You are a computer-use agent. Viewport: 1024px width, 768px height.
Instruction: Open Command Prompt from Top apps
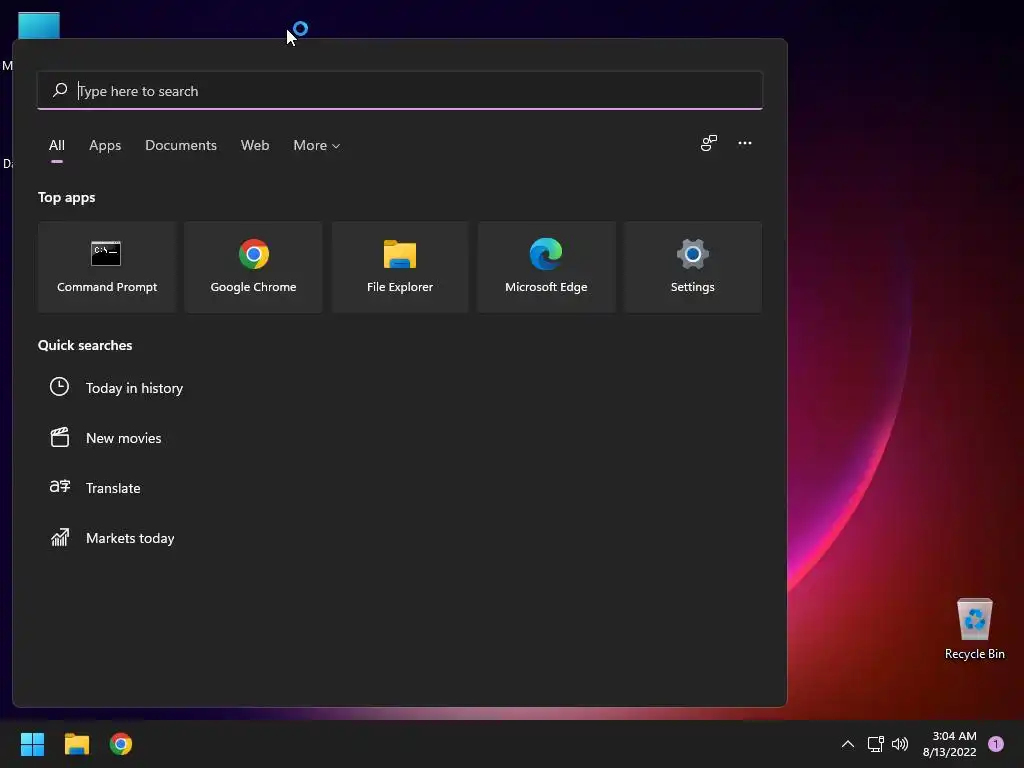click(x=107, y=267)
